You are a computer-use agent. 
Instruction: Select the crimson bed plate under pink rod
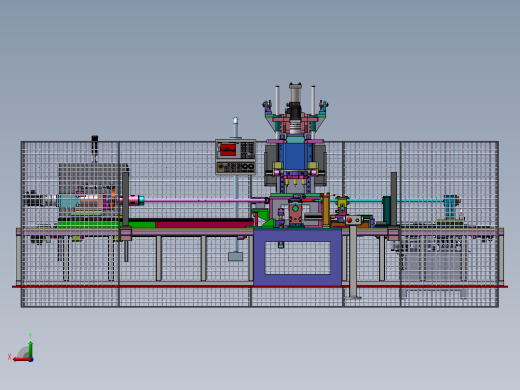204,225
